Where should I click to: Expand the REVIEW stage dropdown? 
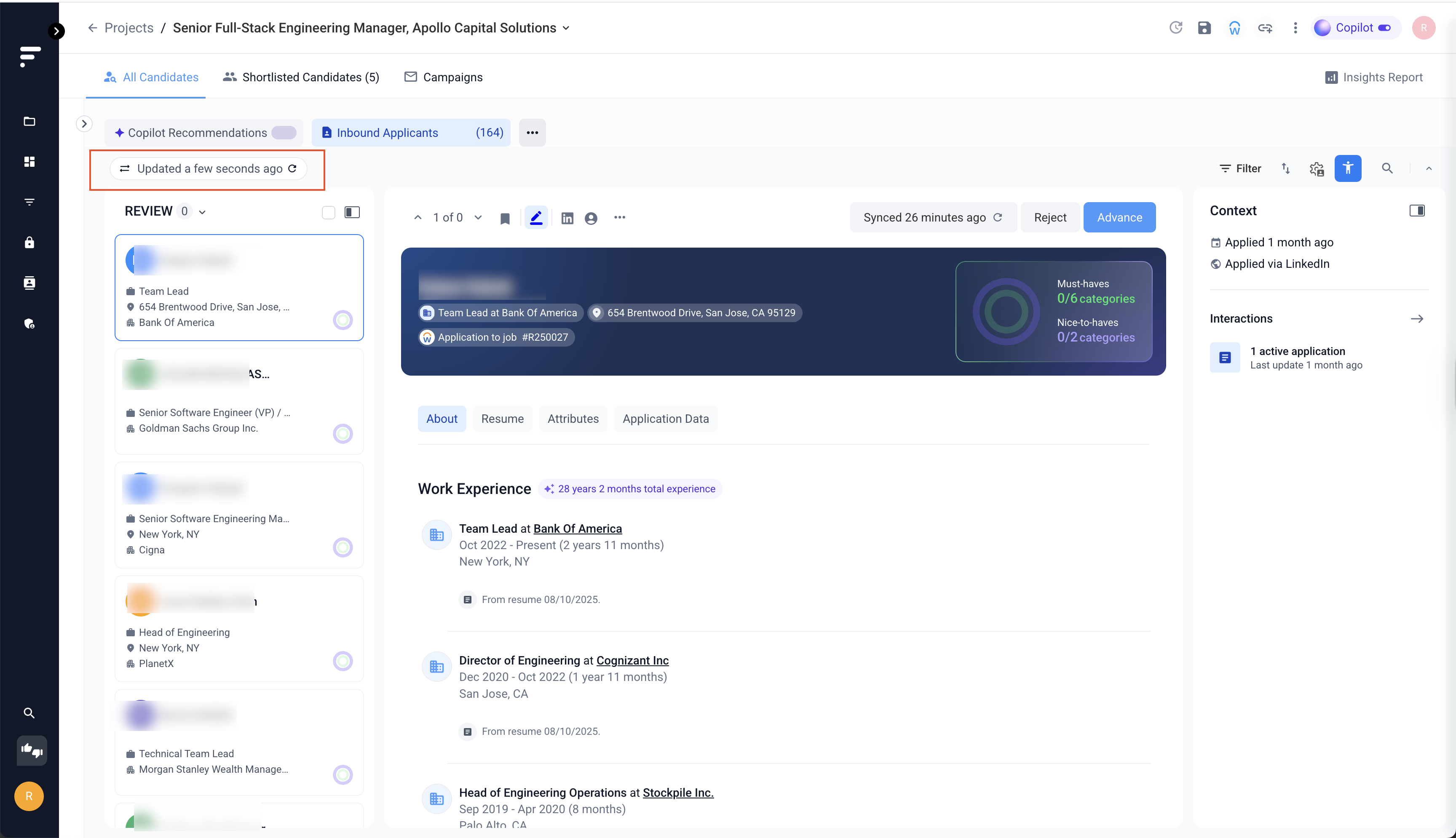click(x=202, y=212)
